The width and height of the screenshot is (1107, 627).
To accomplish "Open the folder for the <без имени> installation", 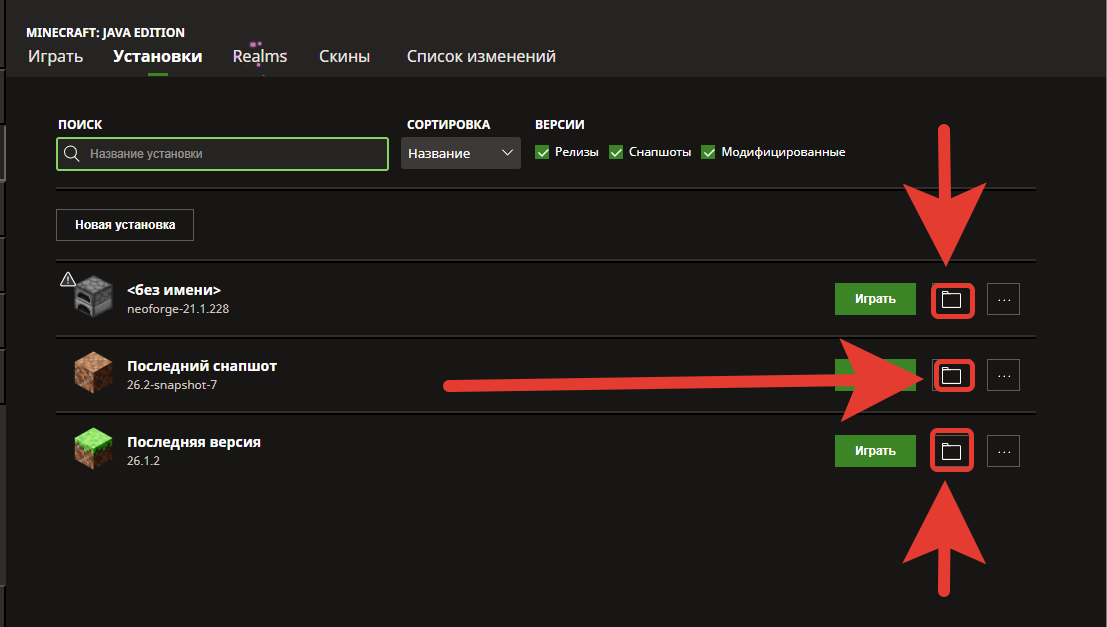I will 951,299.
